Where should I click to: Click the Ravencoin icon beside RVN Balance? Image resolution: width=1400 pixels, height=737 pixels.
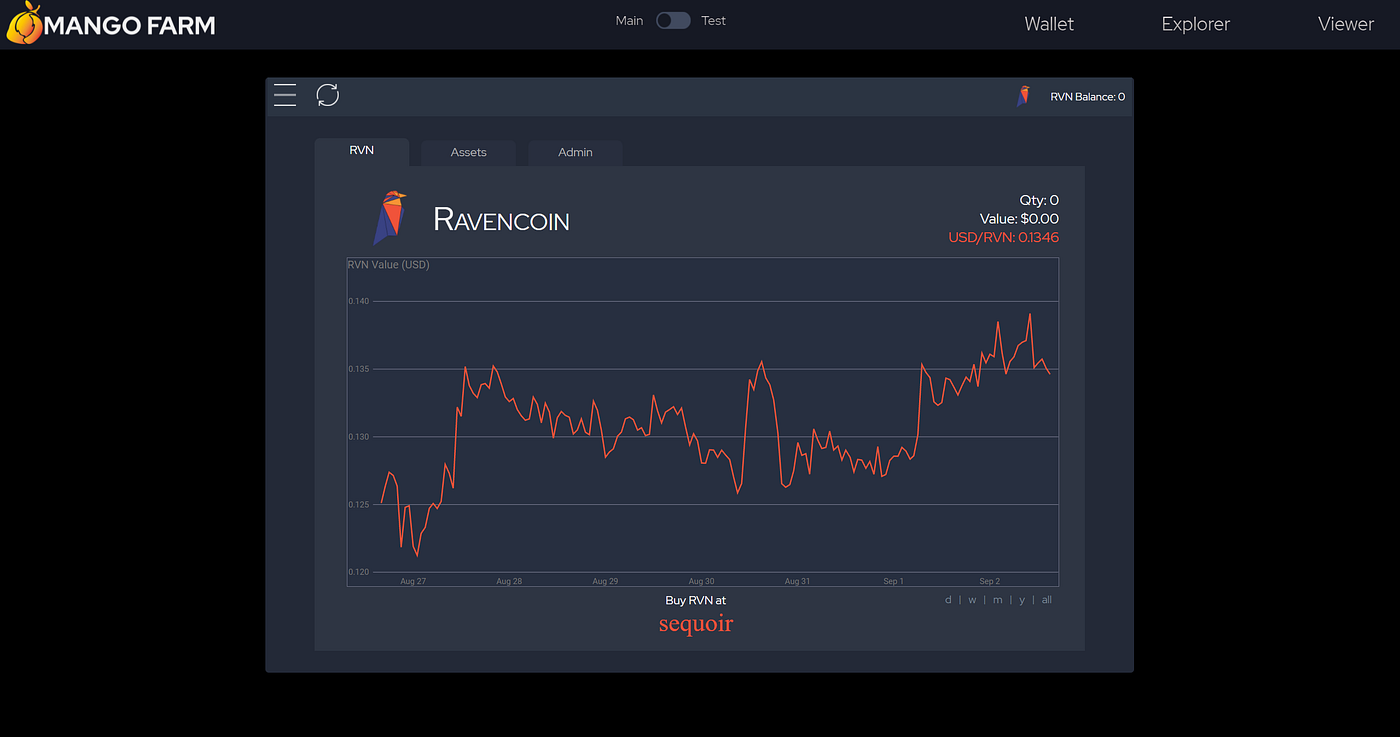(1023, 96)
